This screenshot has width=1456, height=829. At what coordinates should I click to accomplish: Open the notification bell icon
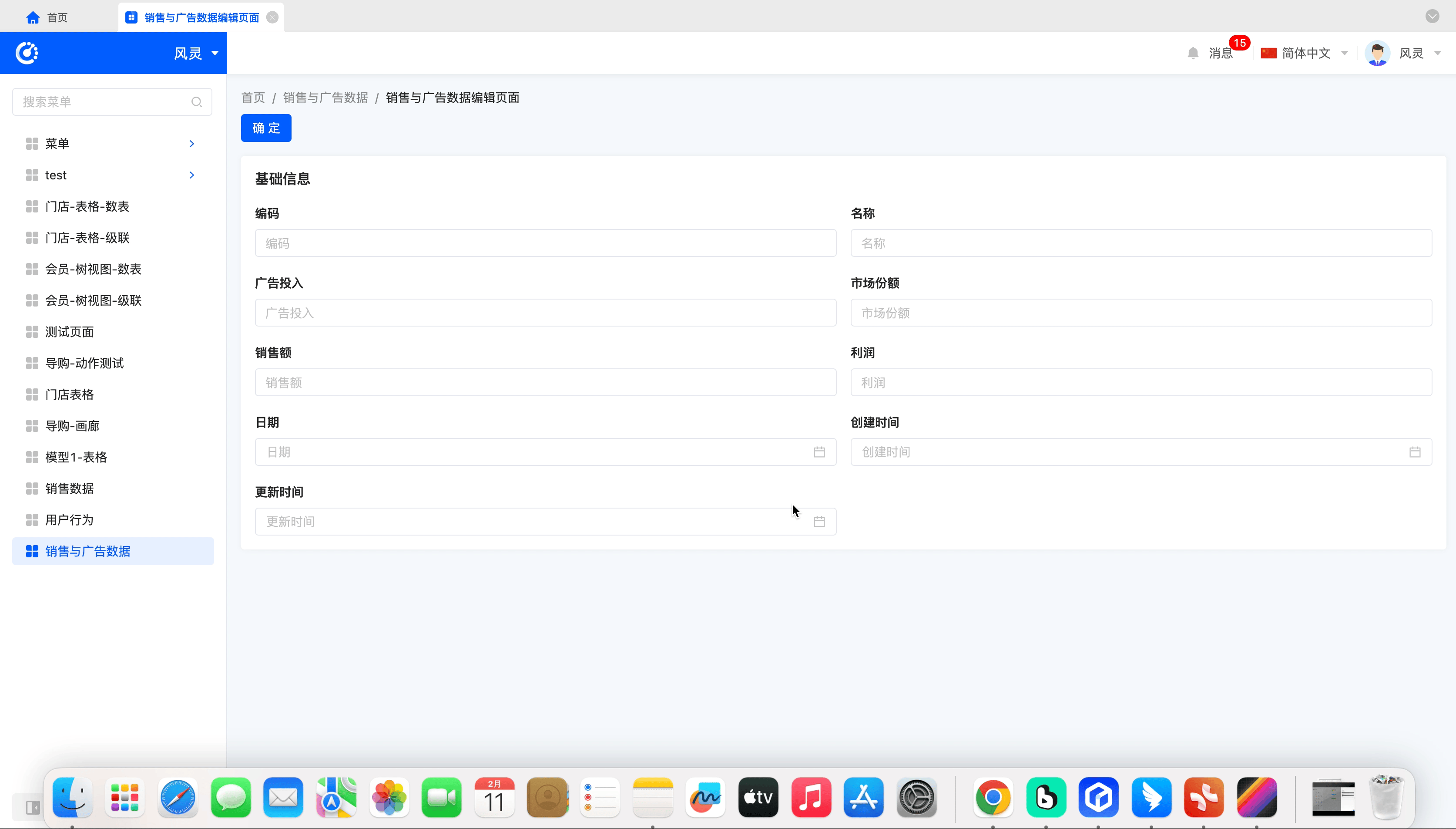click(x=1193, y=53)
